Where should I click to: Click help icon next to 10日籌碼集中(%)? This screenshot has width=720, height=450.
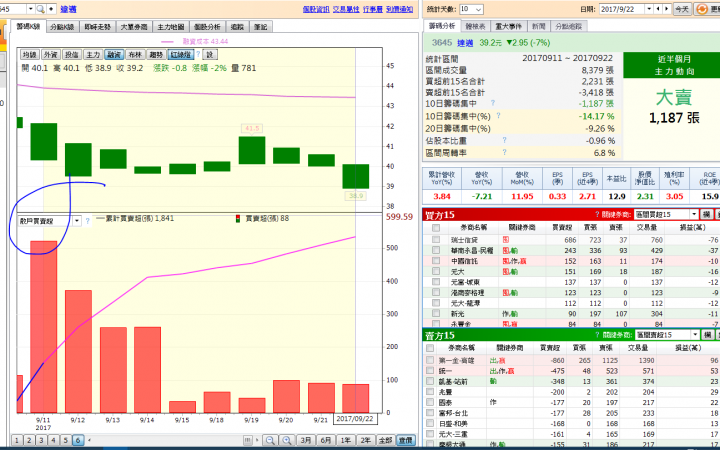coord(498,116)
